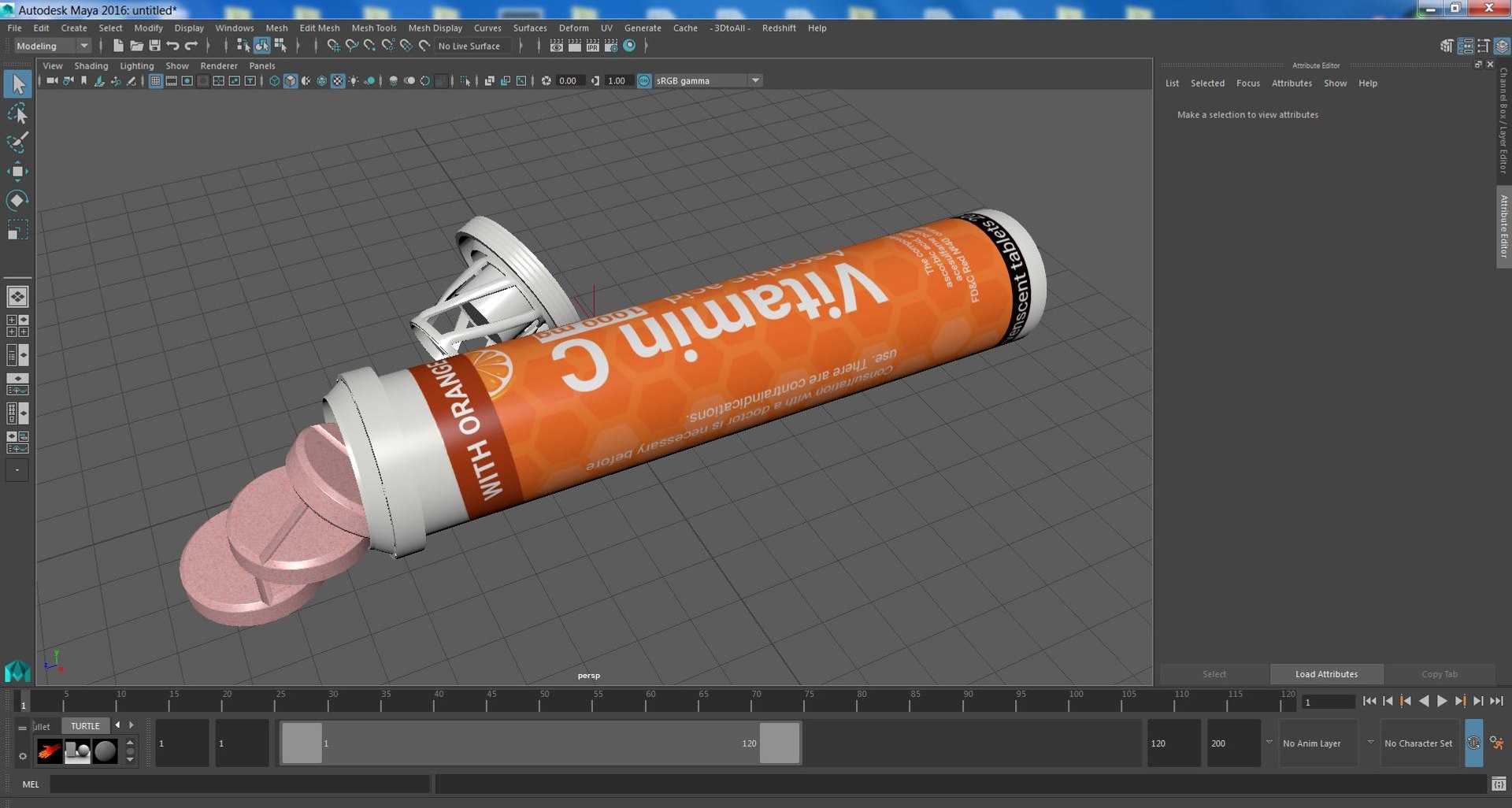Screen dimensions: 1512x808
Task: Click the MEL command line input
Action: coord(240,784)
